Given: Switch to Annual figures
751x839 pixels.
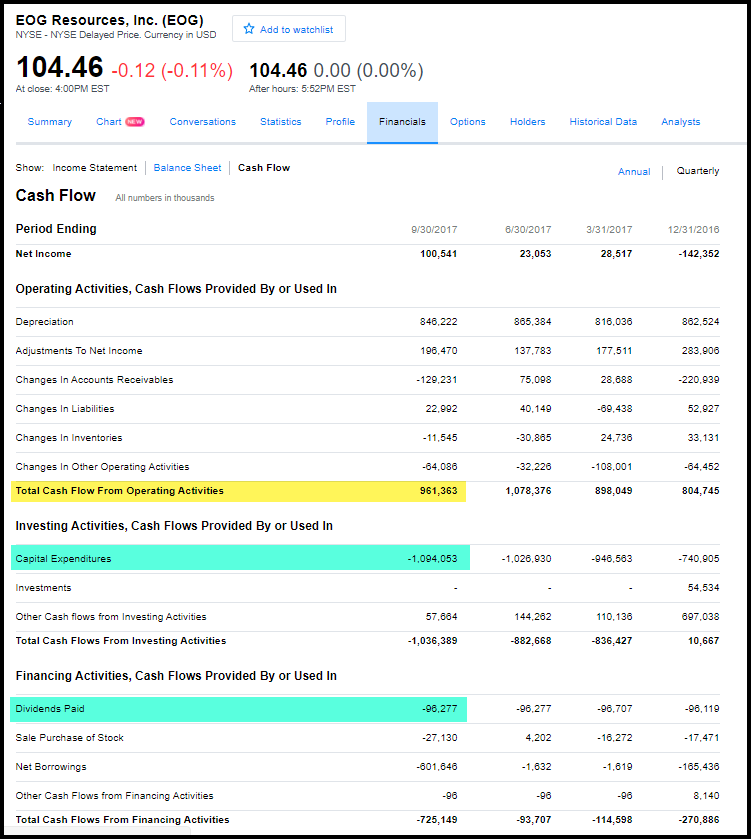Looking at the screenshot, I should (634, 171).
